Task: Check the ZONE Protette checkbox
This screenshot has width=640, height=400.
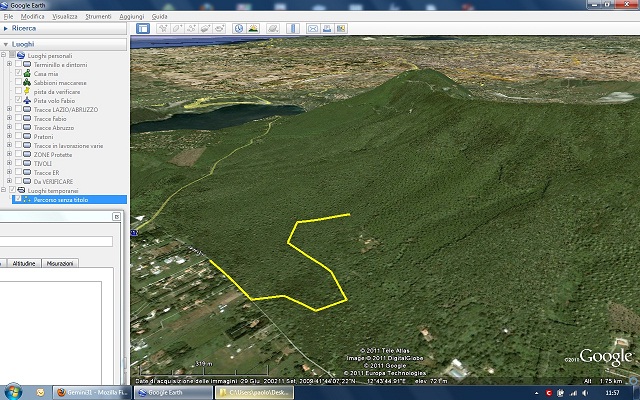Action: [18, 154]
